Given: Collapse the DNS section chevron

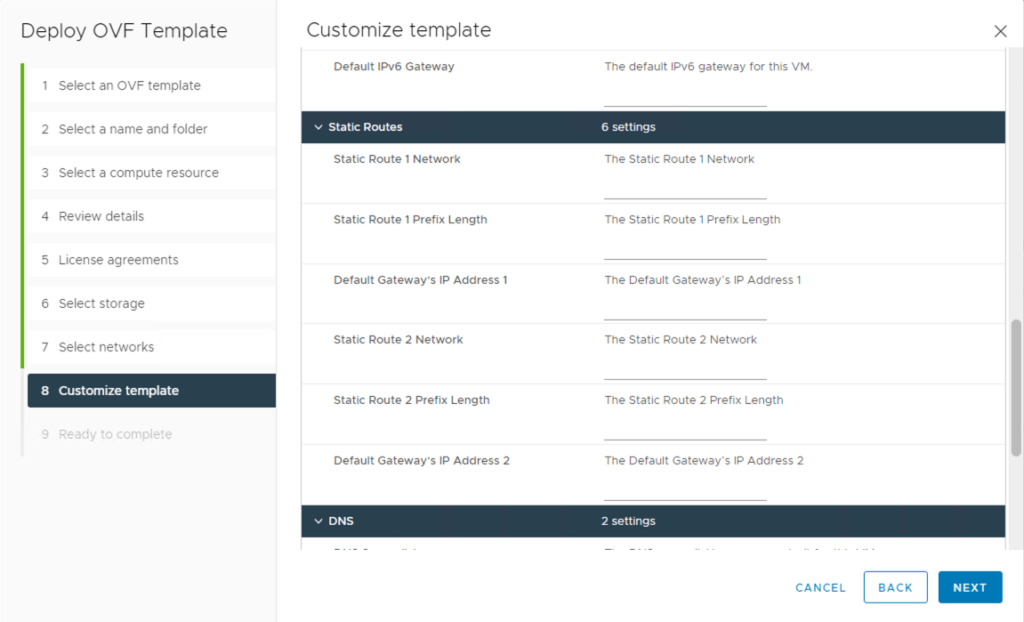Looking at the screenshot, I should [x=318, y=521].
